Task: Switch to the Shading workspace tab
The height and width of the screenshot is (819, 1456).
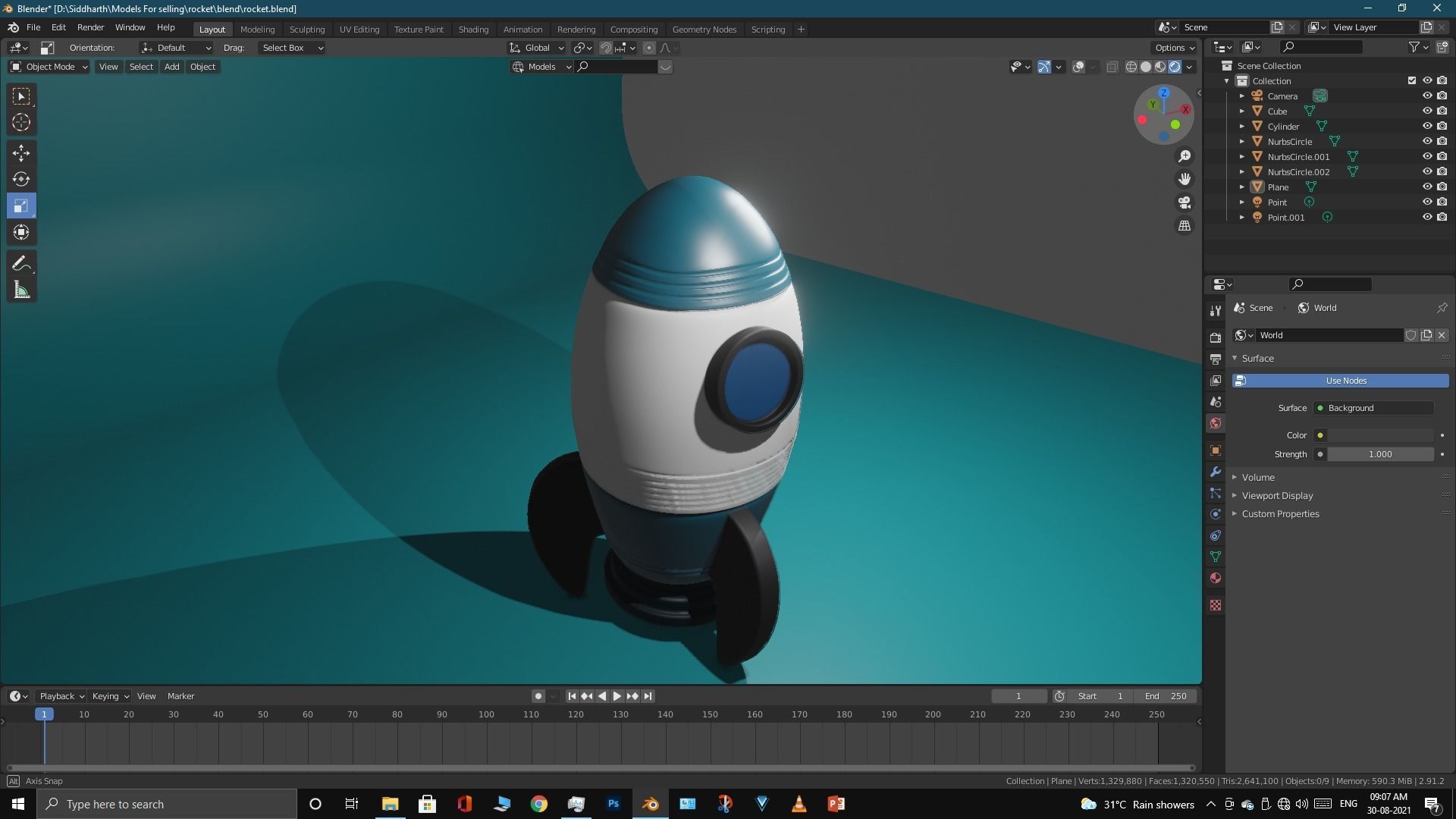Action: pyautogui.click(x=472, y=29)
